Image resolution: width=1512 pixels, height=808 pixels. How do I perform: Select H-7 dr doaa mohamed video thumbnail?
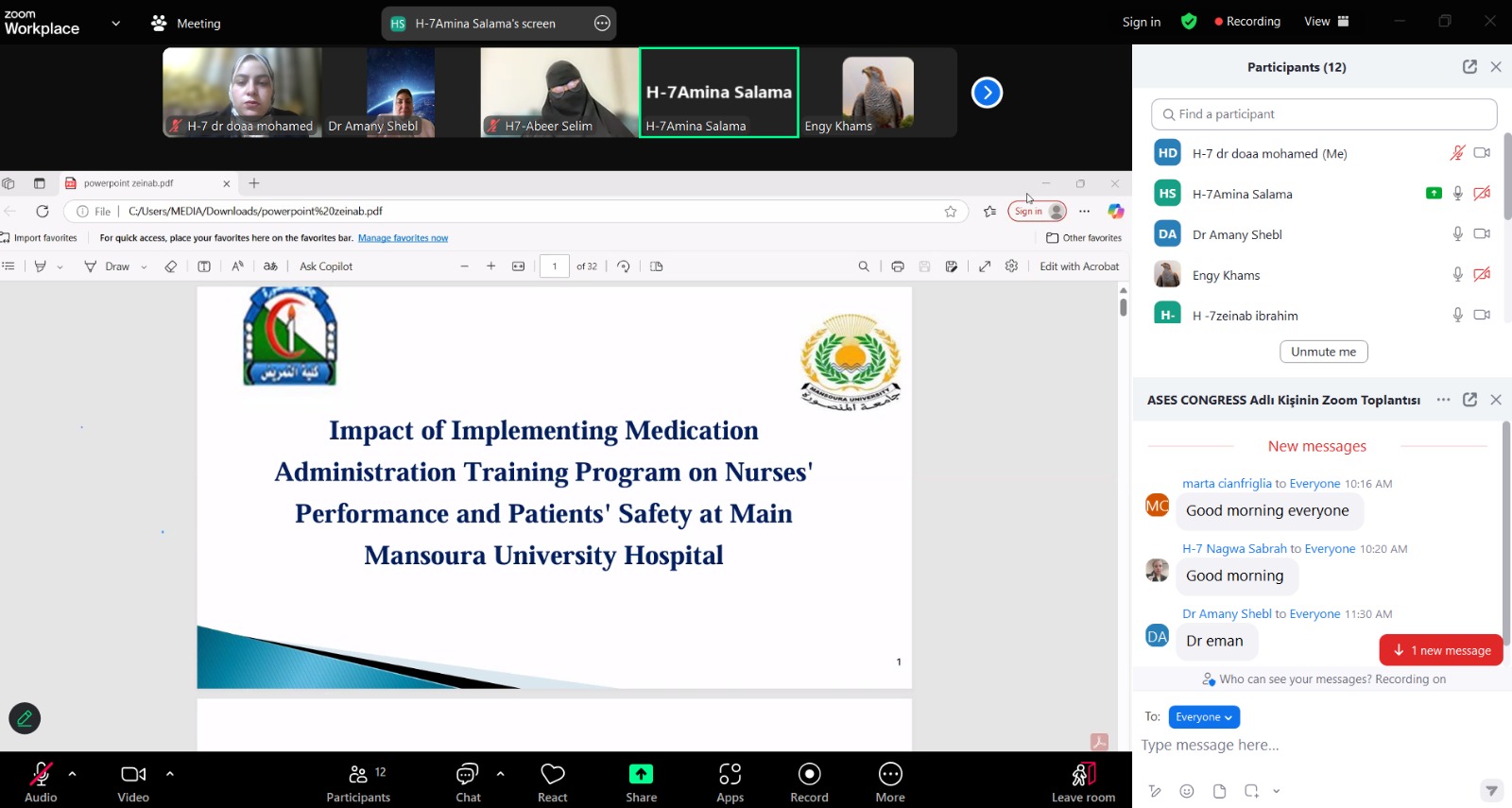pyautogui.click(x=242, y=93)
